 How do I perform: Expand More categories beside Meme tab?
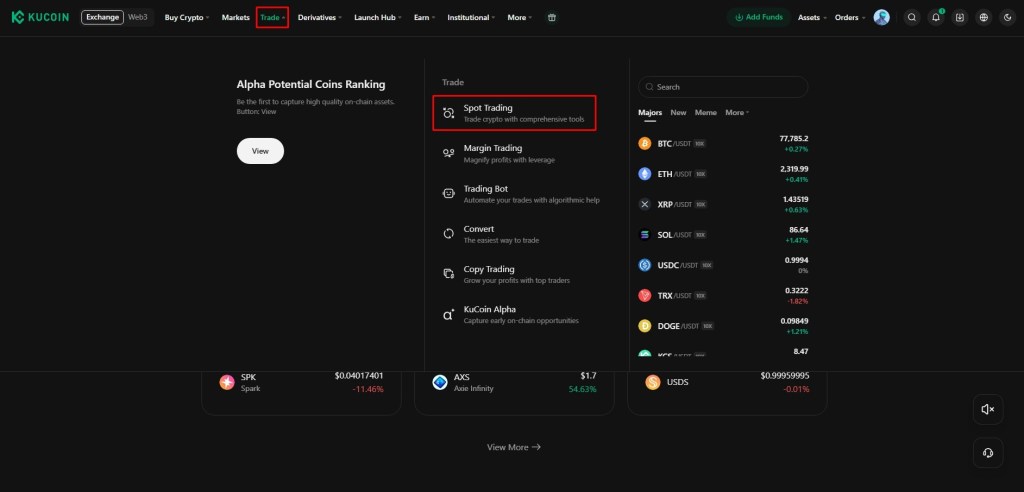(x=737, y=112)
